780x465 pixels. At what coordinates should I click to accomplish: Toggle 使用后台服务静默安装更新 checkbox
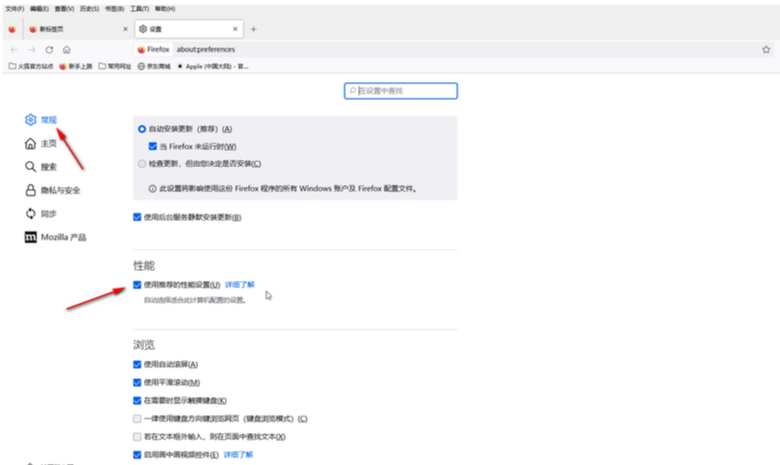(x=137, y=217)
